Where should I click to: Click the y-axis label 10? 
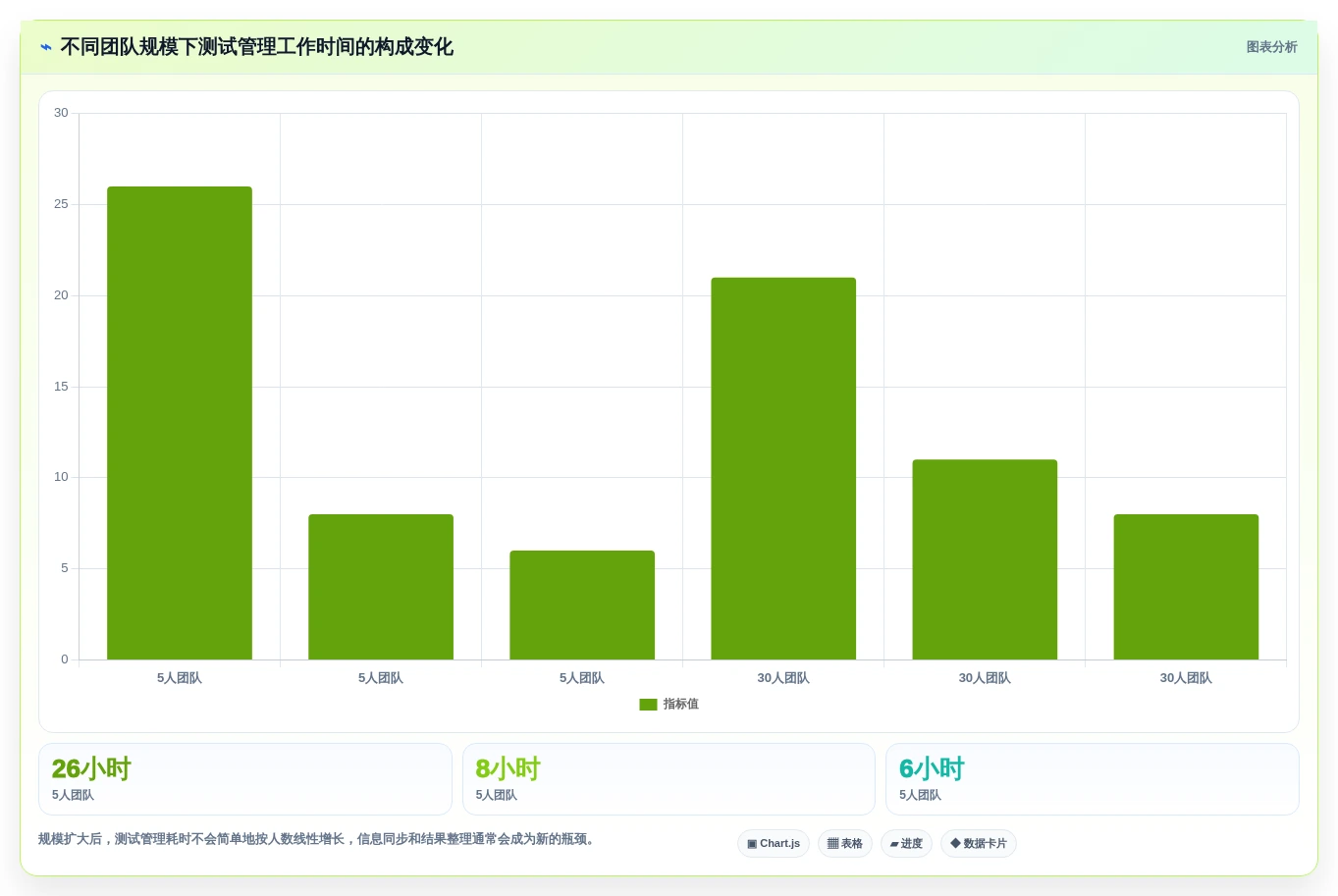[61, 477]
